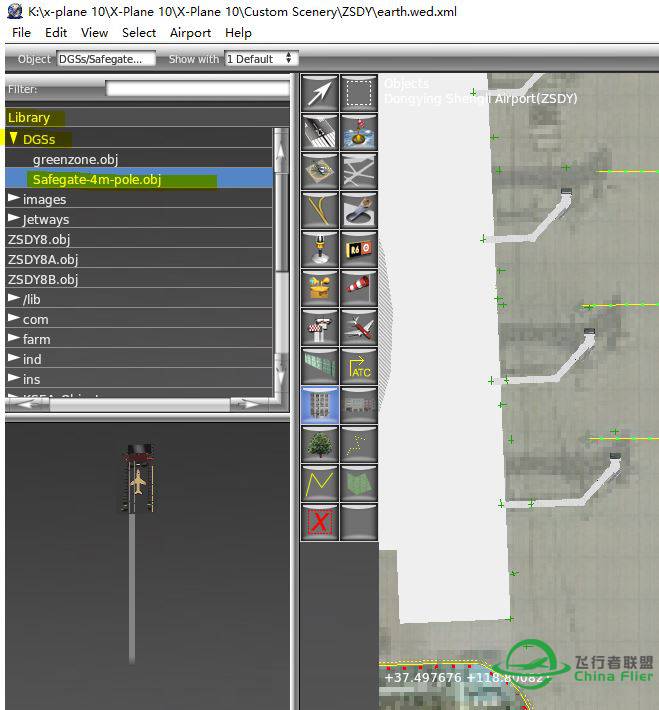The width and height of the screenshot is (659, 710).
Task: Open the Select menu
Action: point(139,33)
